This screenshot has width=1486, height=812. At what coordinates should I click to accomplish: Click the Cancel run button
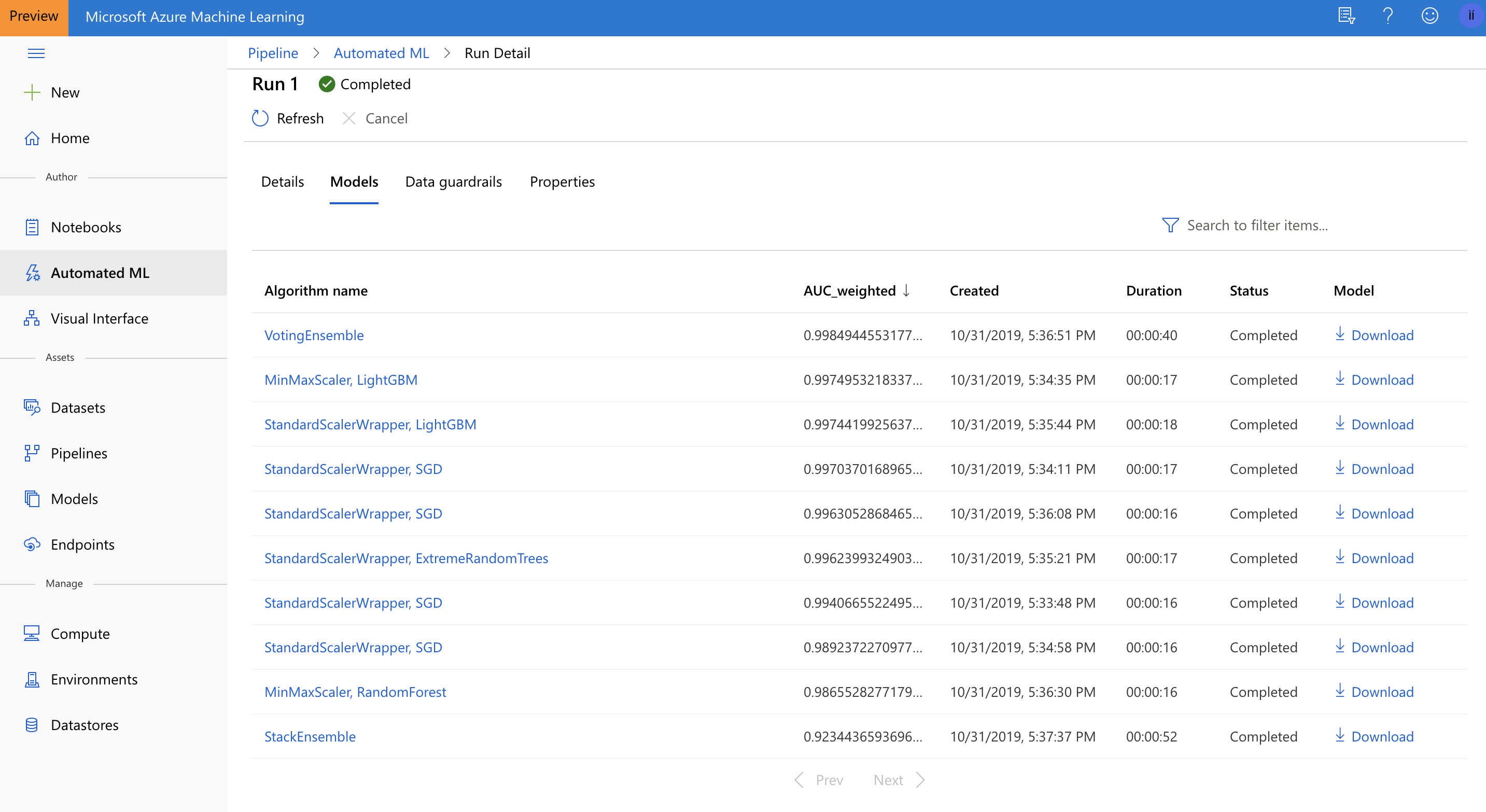click(375, 118)
